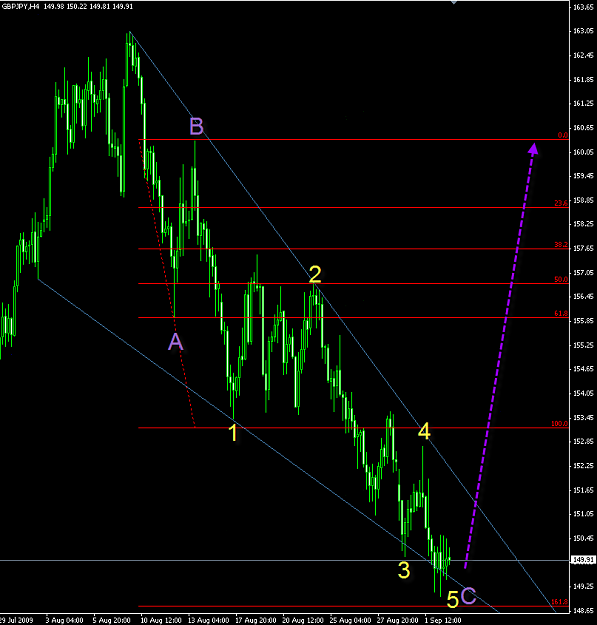The height and width of the screenshot is (625, 597).
Task: Click the 3 Aug 04:00 time label
Action: [x=64, y=620]
